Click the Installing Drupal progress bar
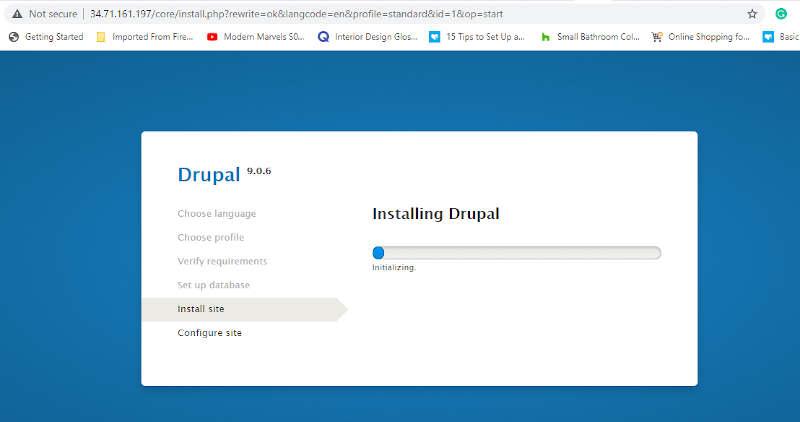This screenshot has height=422, width=800. 517,253
